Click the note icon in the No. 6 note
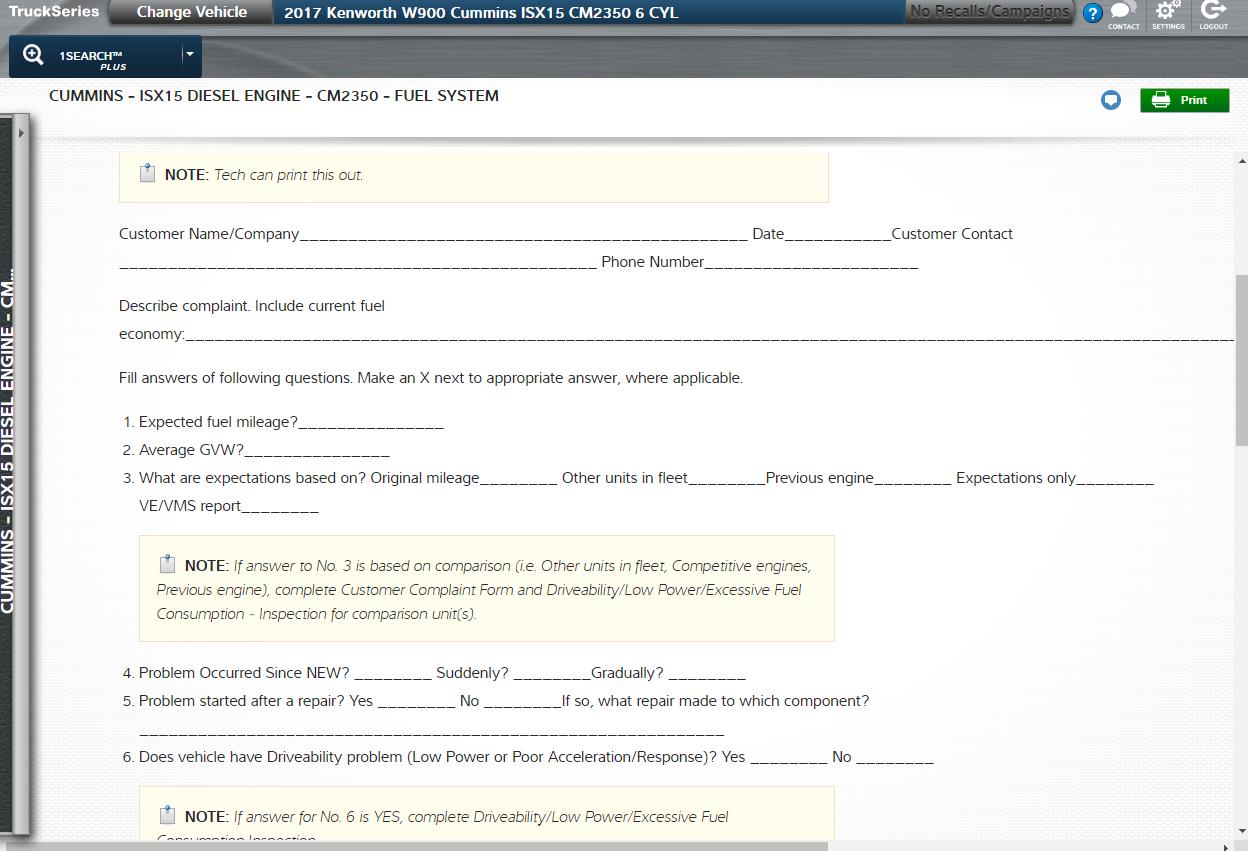The height and width of the screenshot is (851, 1248). pyautogui.click(x=167, y=815)
